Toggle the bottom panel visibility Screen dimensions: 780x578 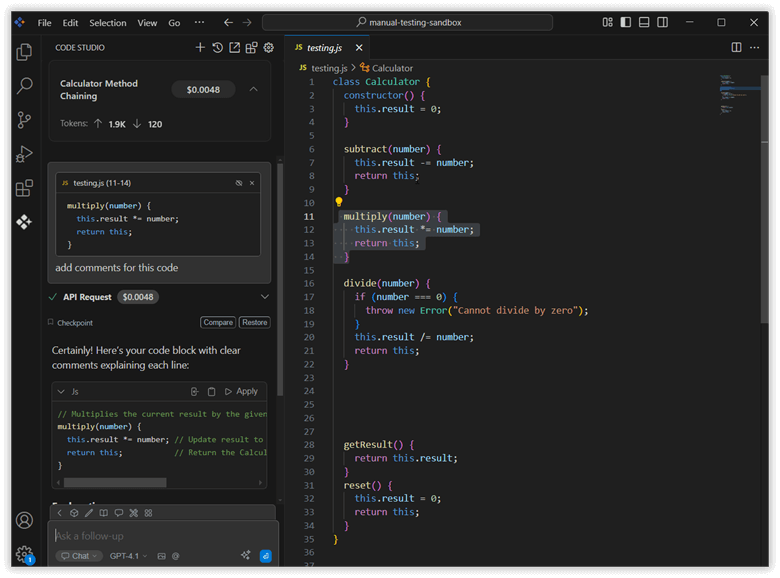[x=644, y=22]
